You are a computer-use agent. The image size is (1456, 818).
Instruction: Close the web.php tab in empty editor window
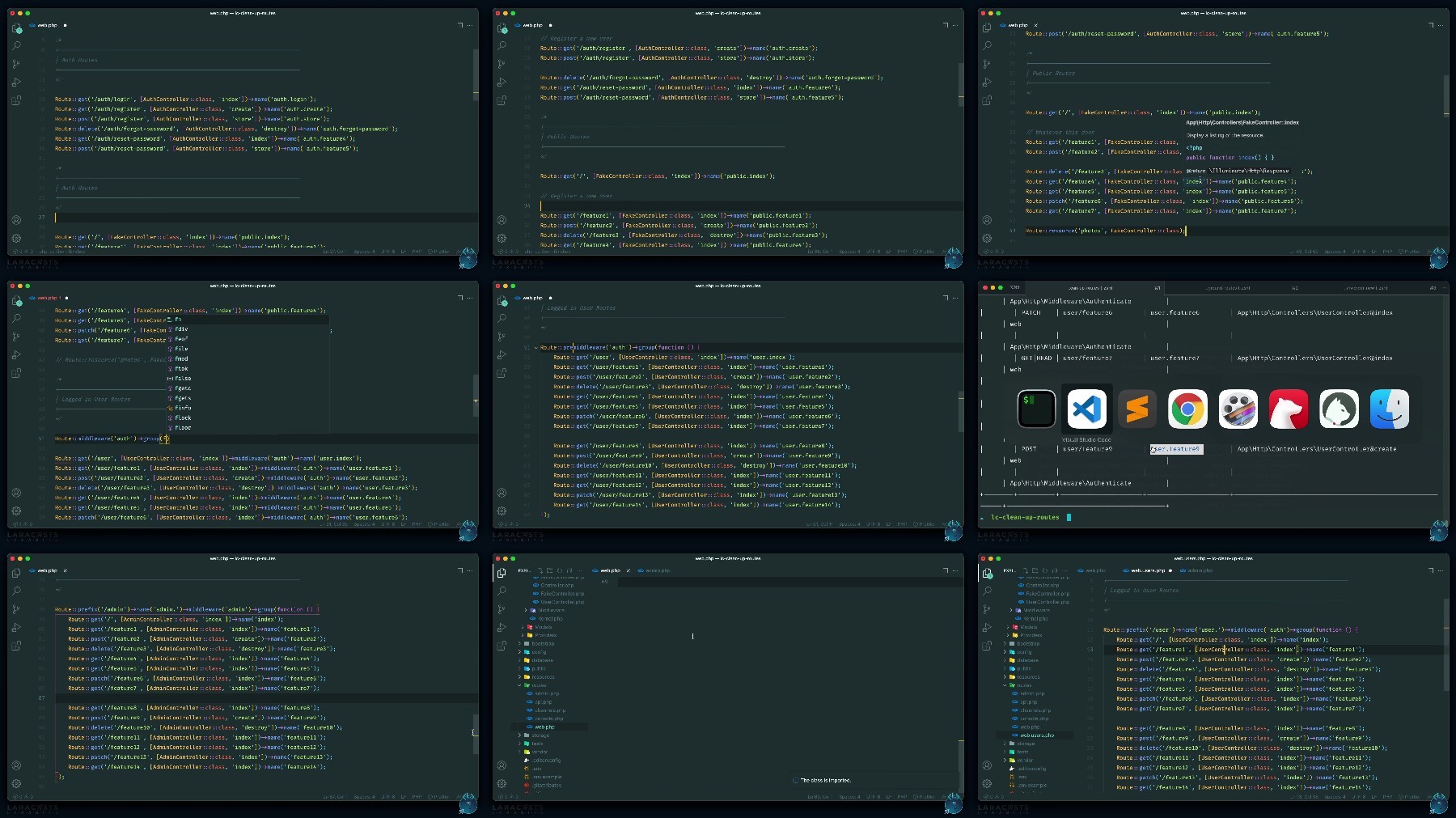pyautogui.click(x=629, y=570)
